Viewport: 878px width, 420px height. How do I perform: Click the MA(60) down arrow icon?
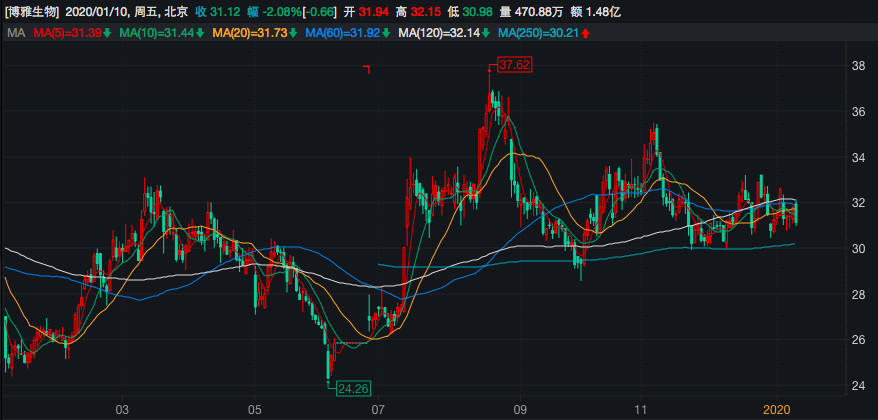391,34
